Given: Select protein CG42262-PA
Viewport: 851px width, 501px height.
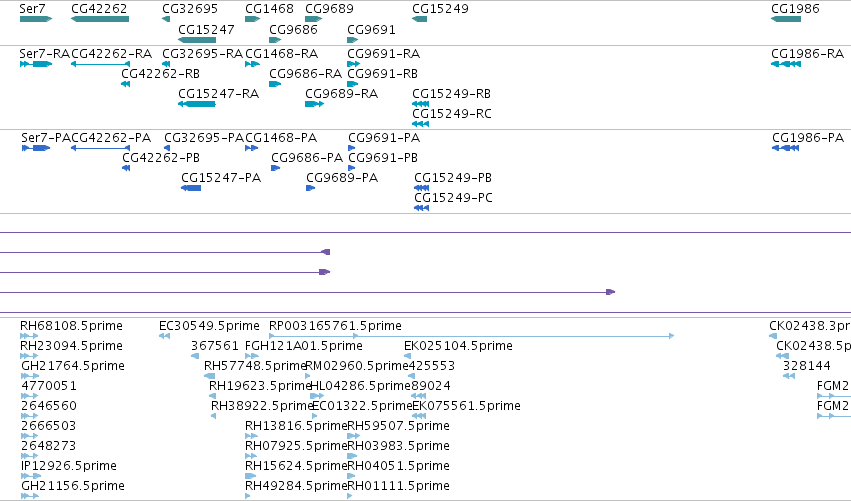Looking at the screenshot, I should pyautogui.click(x=100, y=148).
